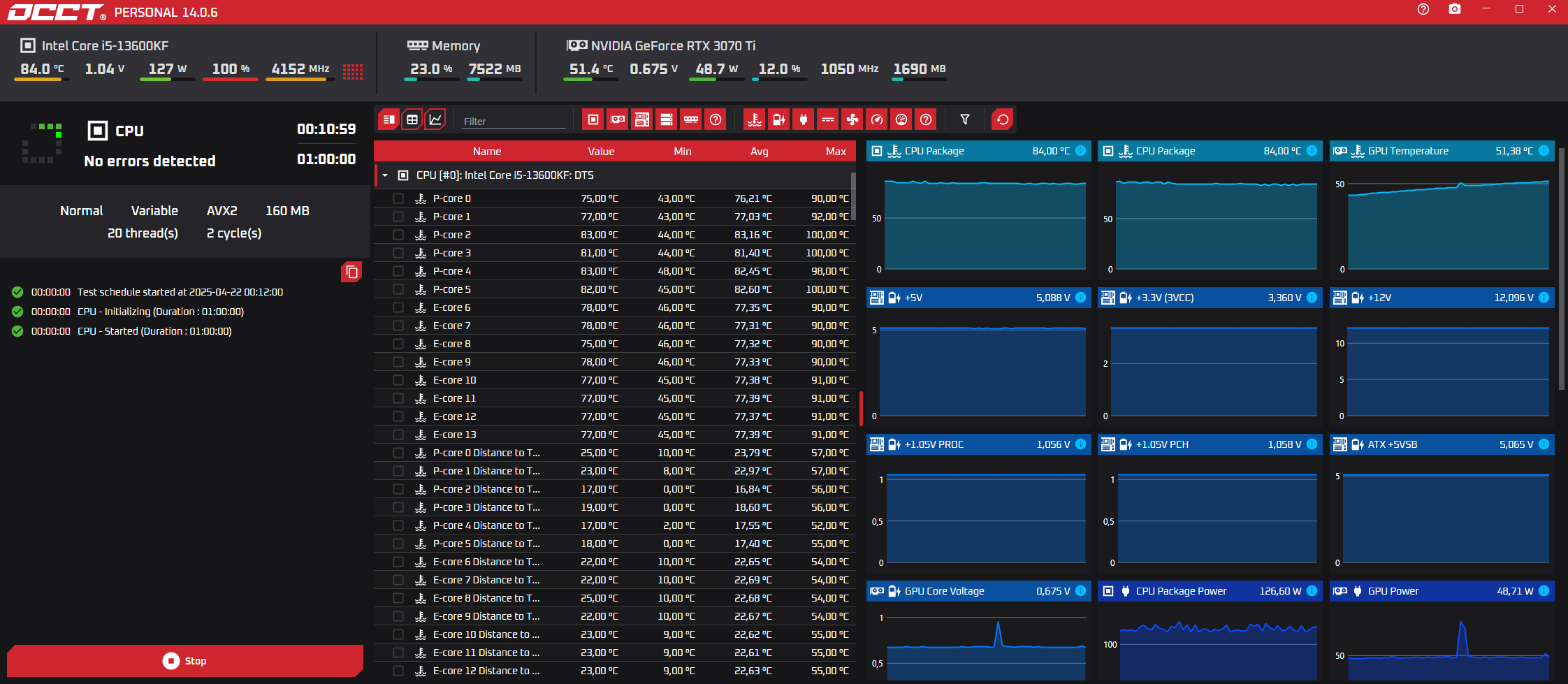The image size is (1568, 684).
Task: Click the Intel Core i5-13600KF header label
Action: [105, 46]
